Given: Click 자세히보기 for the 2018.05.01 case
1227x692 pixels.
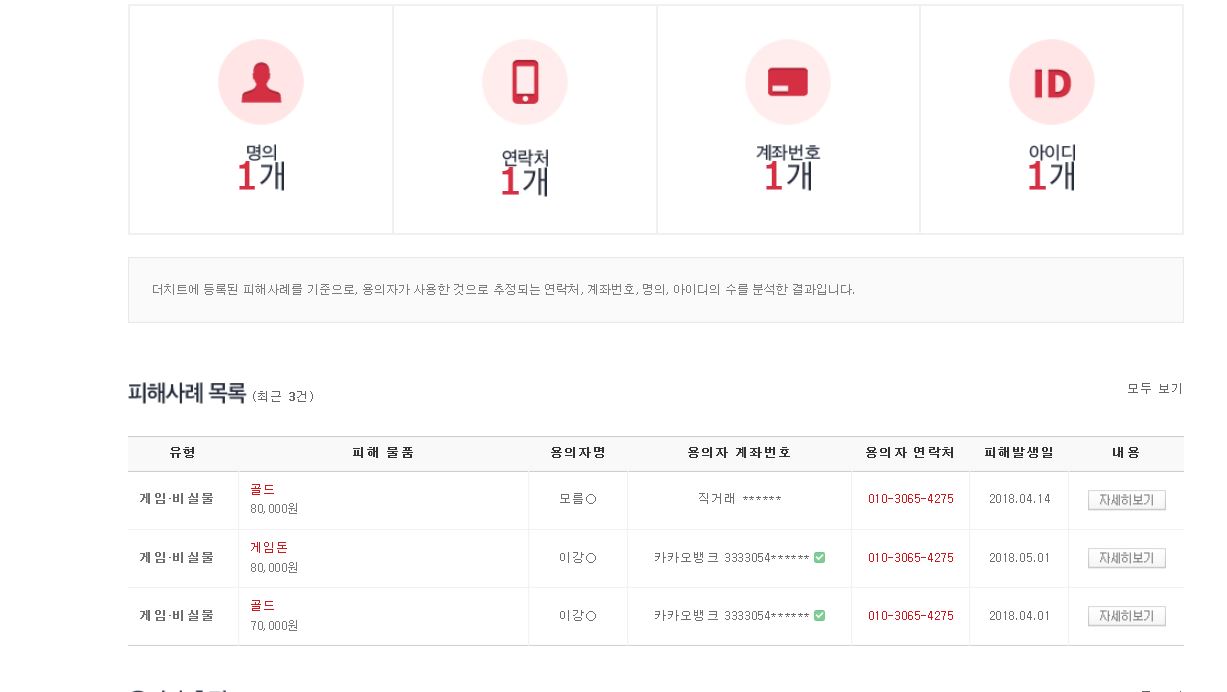Looking at the screenshot, I should 1127,558.
